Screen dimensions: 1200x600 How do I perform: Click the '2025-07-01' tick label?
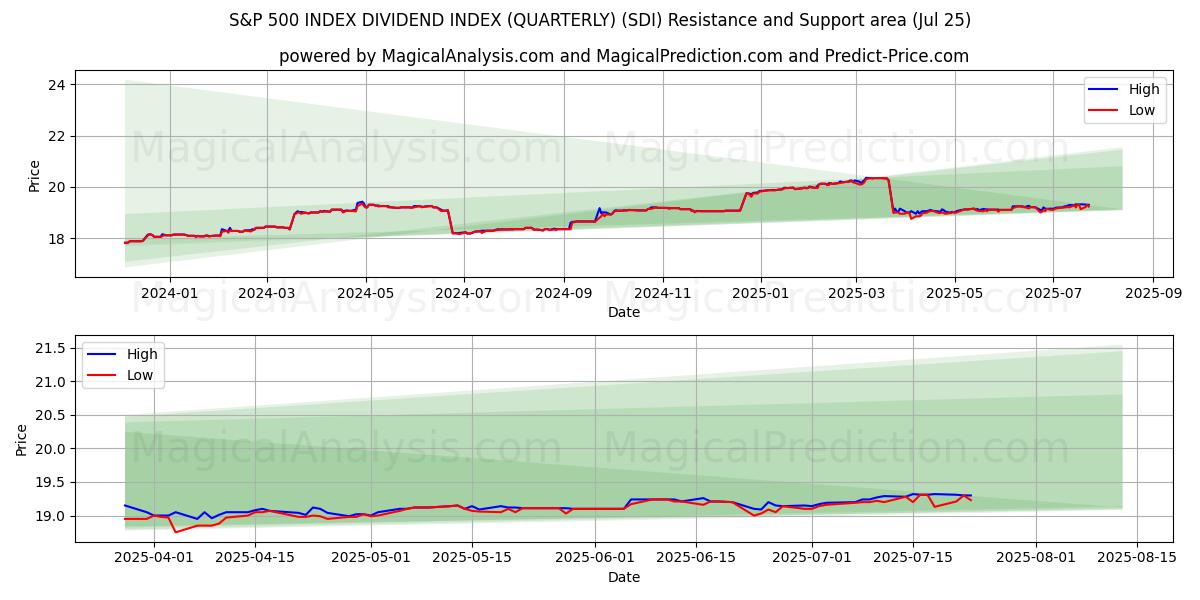[812, 558]
